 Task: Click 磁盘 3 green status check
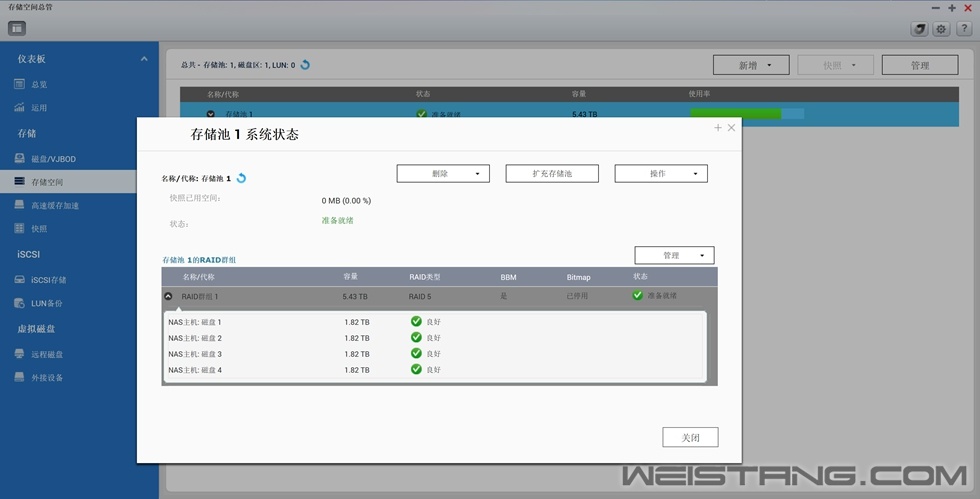(416, 353)
